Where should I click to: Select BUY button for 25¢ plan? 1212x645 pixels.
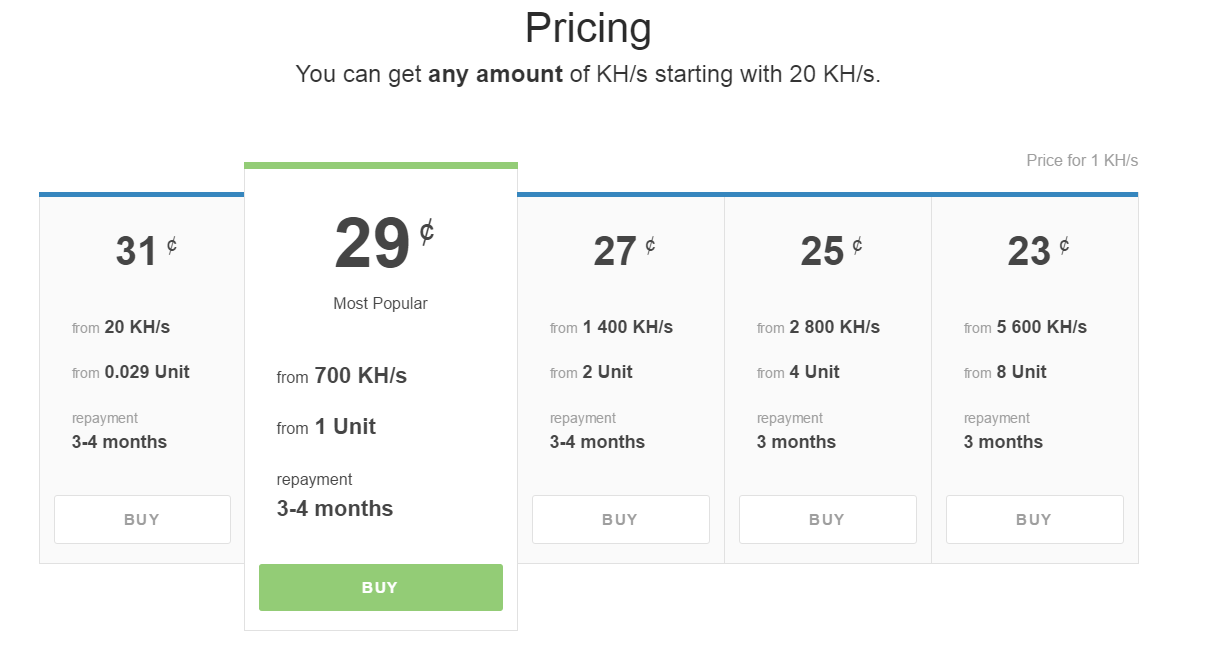(x=827, y=519)
